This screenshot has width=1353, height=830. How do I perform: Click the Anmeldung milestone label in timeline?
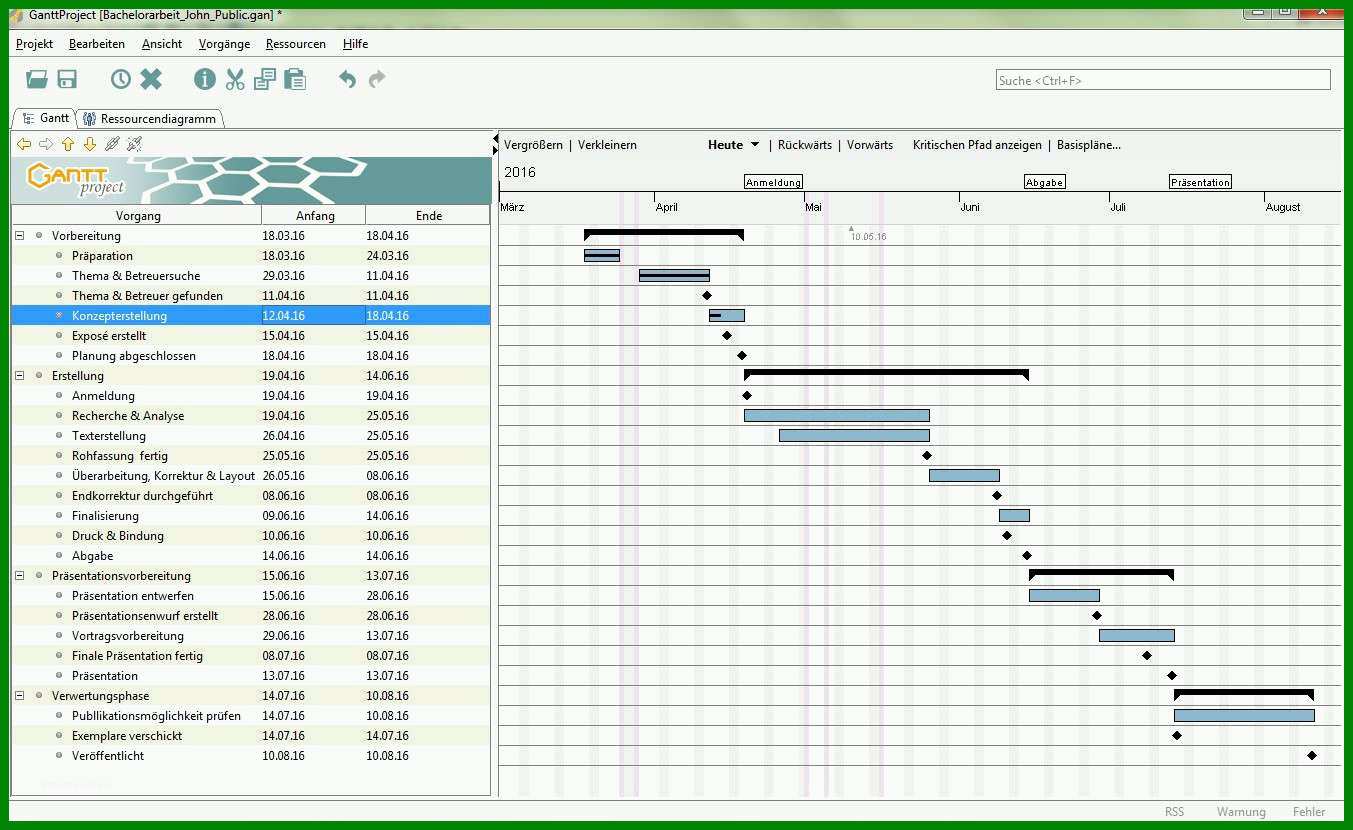tap(773, 182)
